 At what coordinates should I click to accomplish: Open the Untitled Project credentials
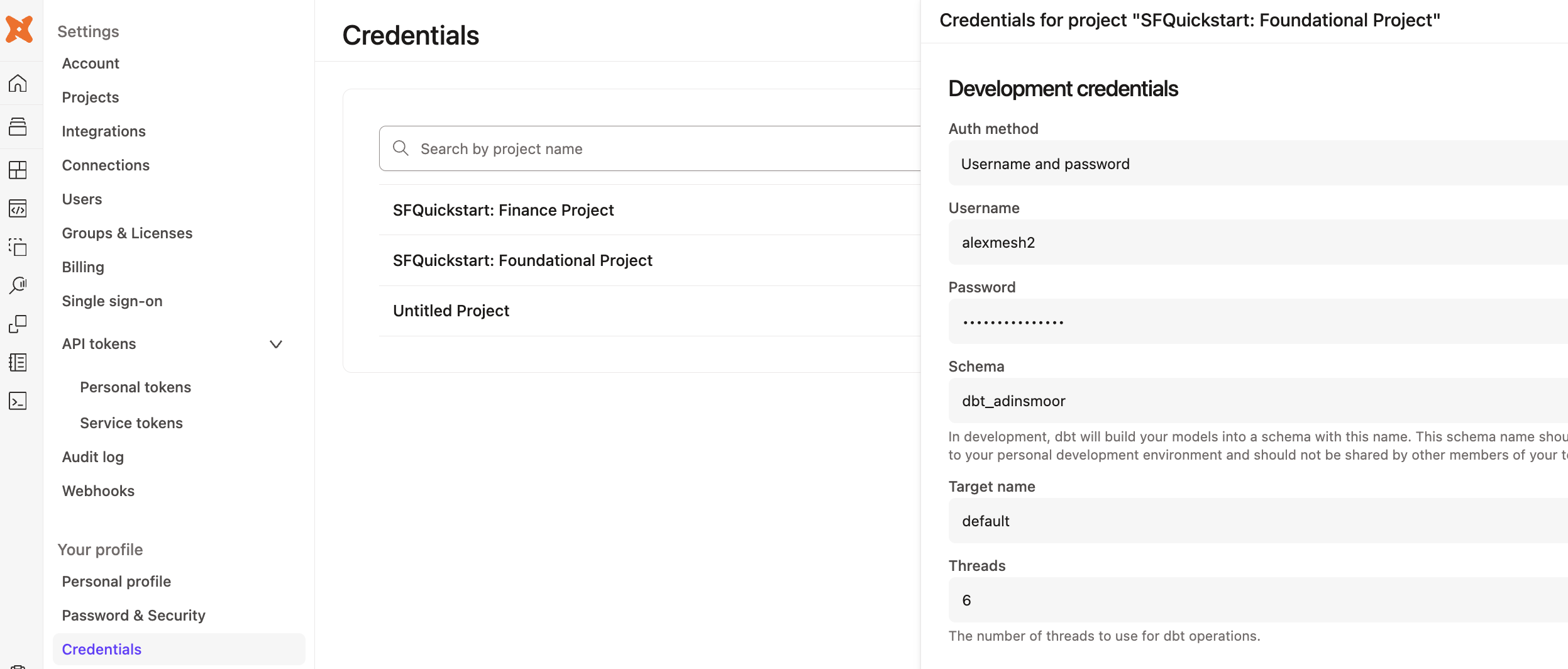(451, 311)
